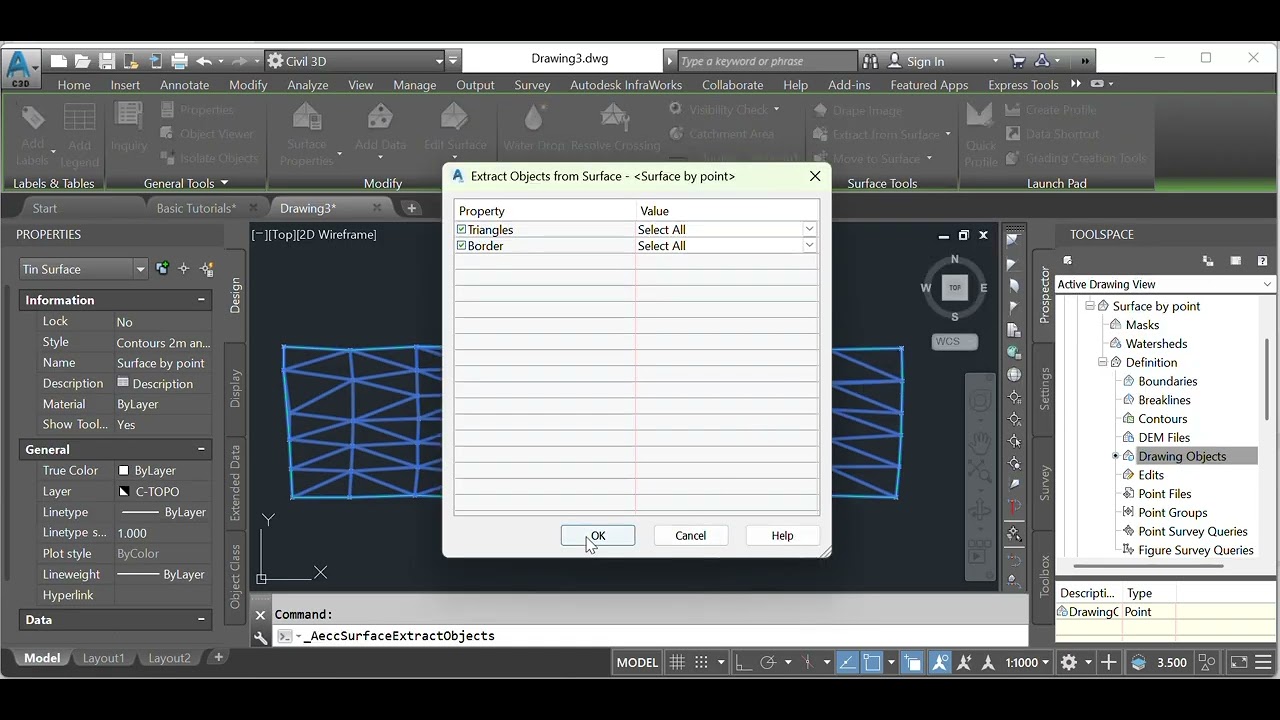Click OK in Extract Objects dialog
This screenshot has height=720, width=1280.
coord(598,536)
